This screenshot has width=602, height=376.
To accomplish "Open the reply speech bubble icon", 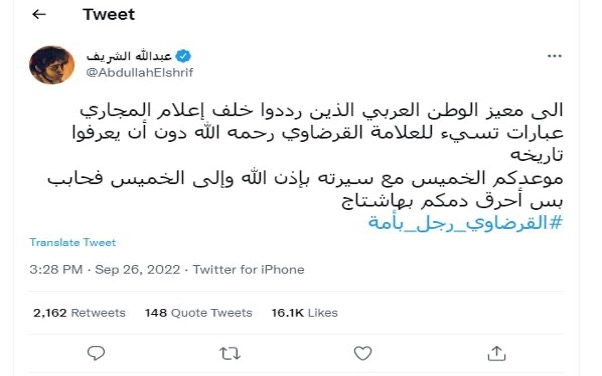I will coord(96,353).
